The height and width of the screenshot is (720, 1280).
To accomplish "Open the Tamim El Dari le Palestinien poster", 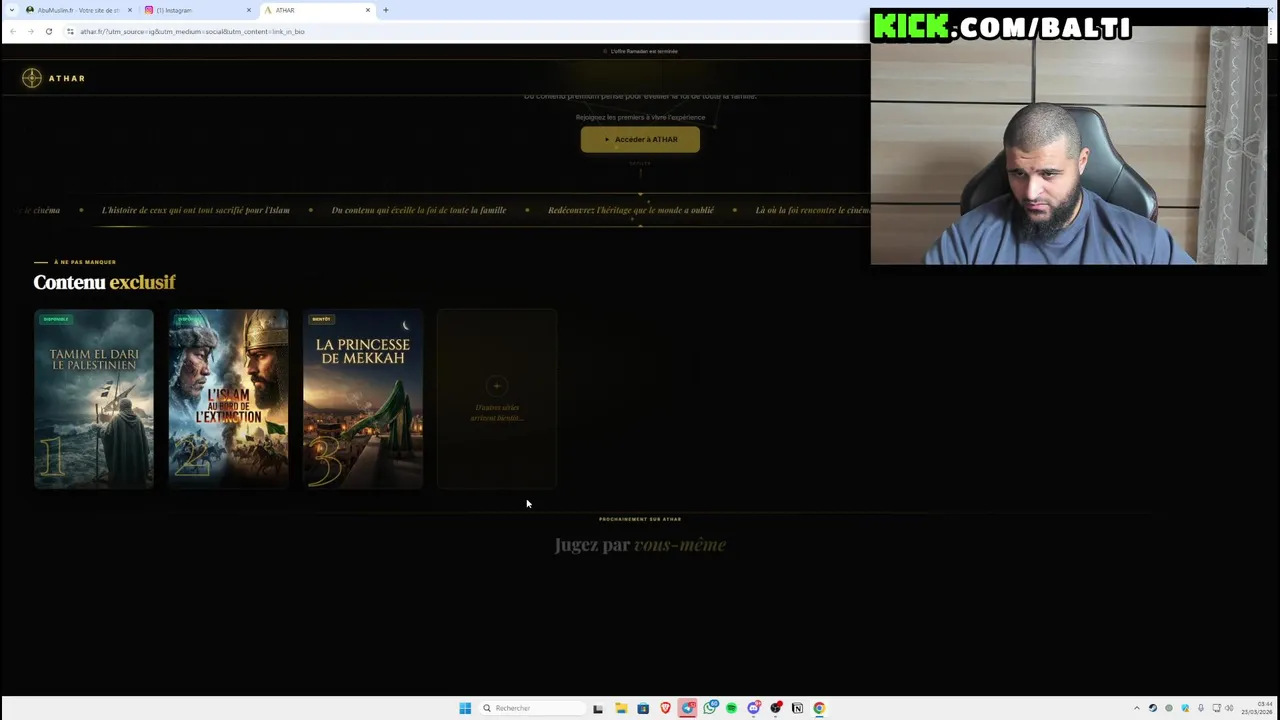I will point(94,399).
